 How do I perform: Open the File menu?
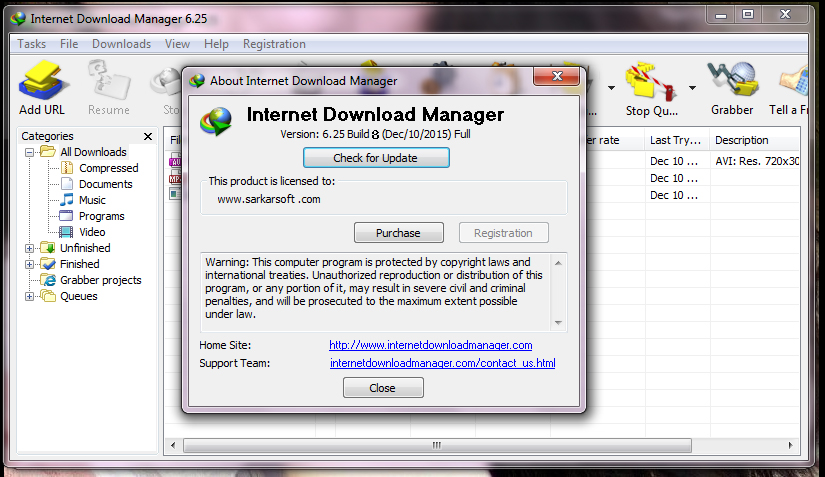click(x=69, y=44)
